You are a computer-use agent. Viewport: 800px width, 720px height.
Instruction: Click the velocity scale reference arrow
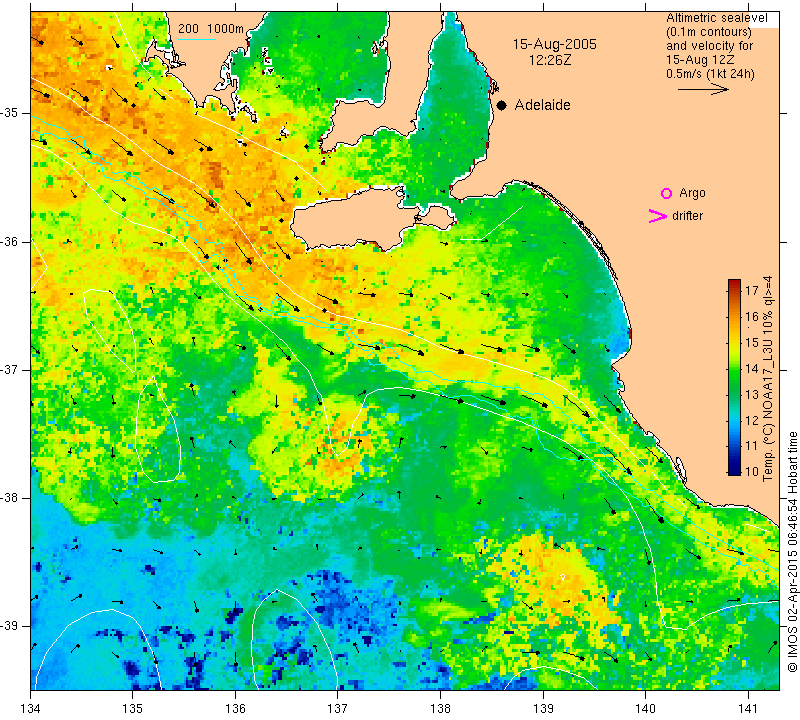703,89
